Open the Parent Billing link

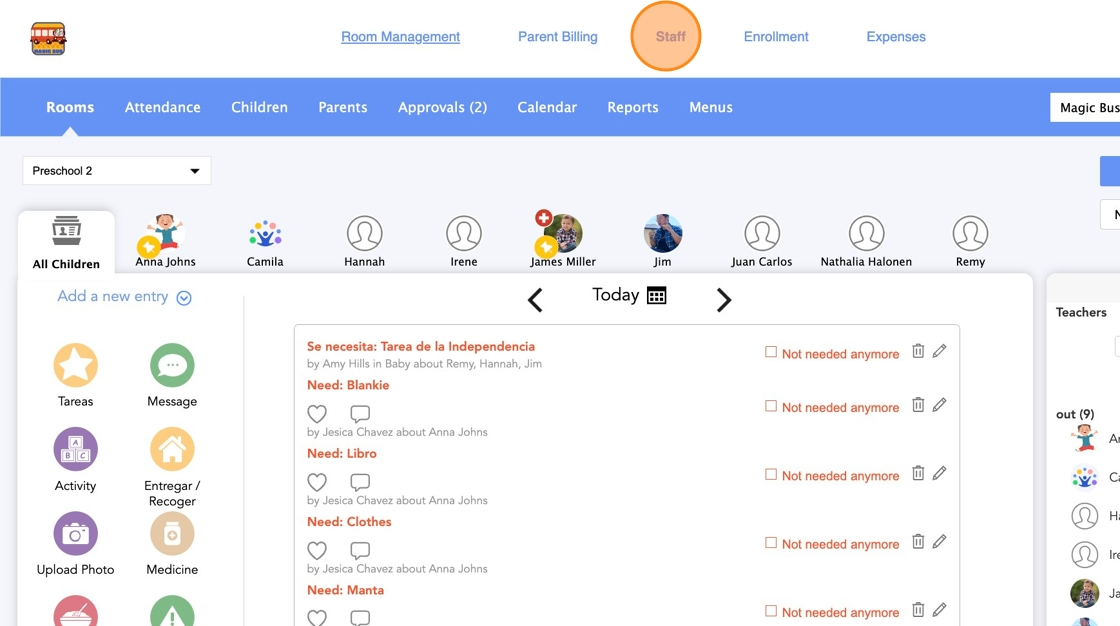point(558,36)
